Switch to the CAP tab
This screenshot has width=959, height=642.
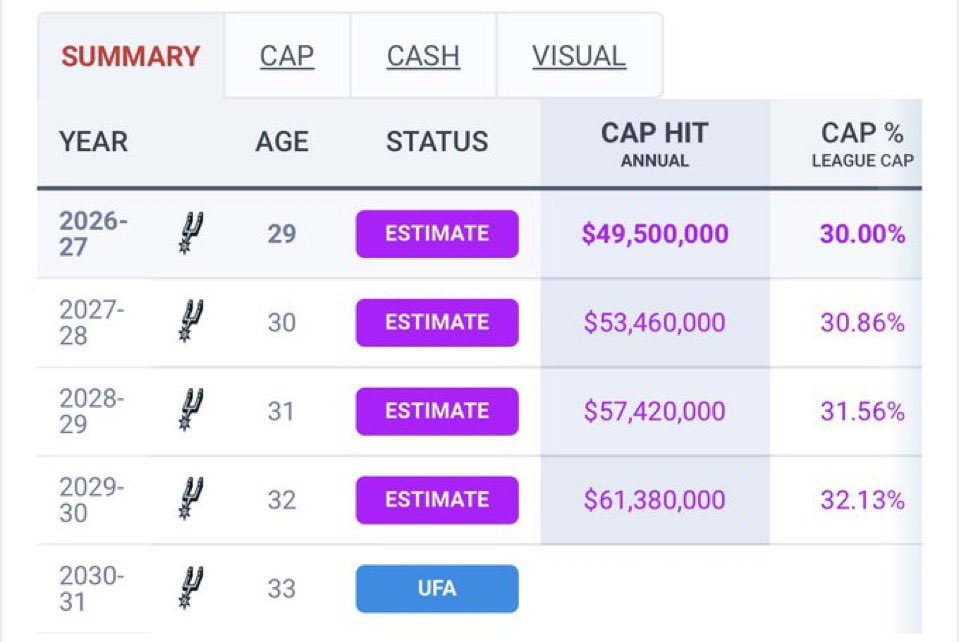[287, 56]
